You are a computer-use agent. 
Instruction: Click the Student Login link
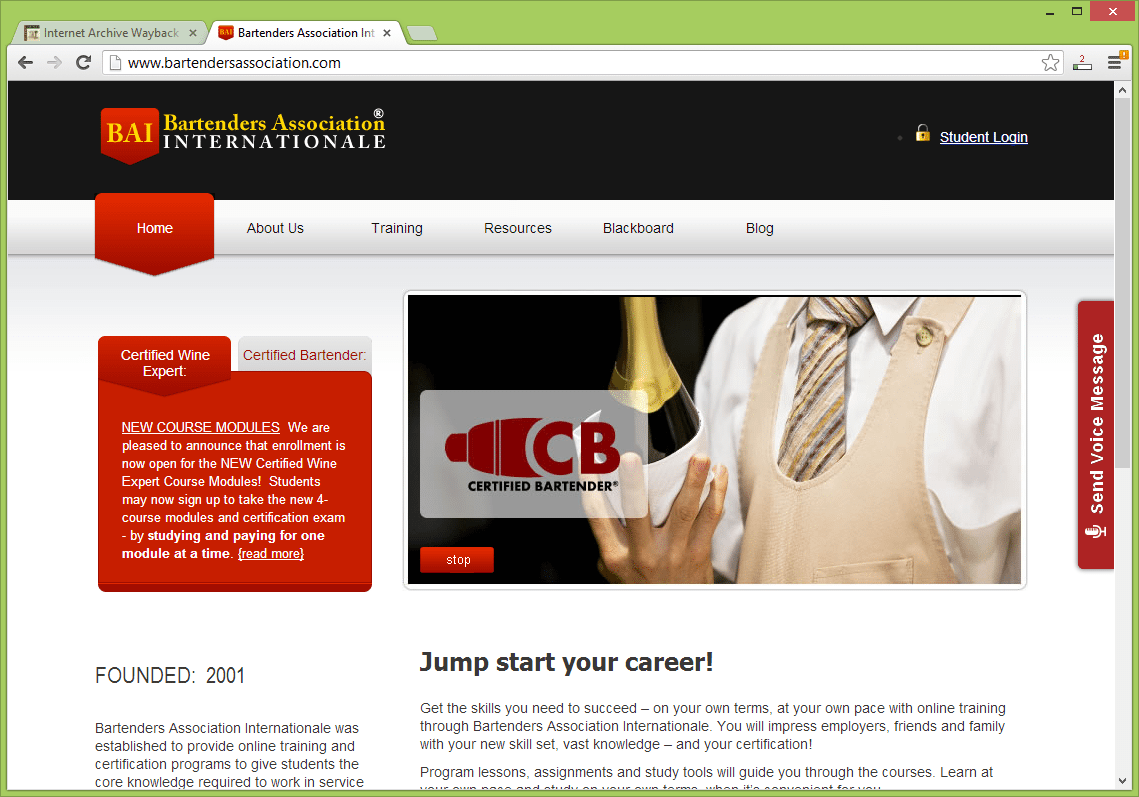click(984, 137)
